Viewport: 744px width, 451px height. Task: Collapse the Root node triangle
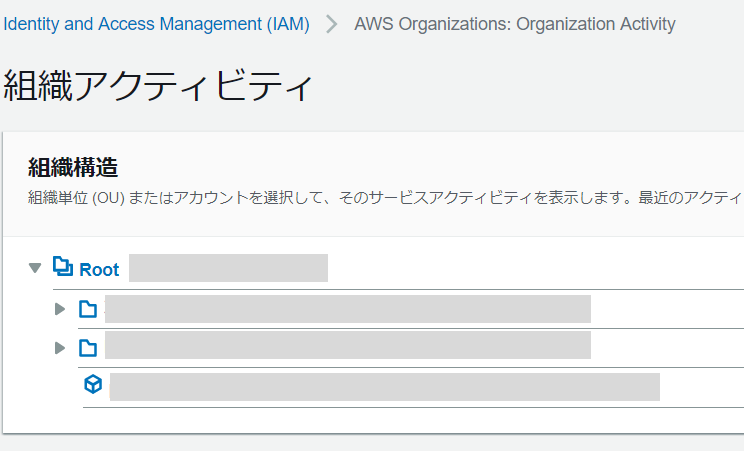(35, 268)
